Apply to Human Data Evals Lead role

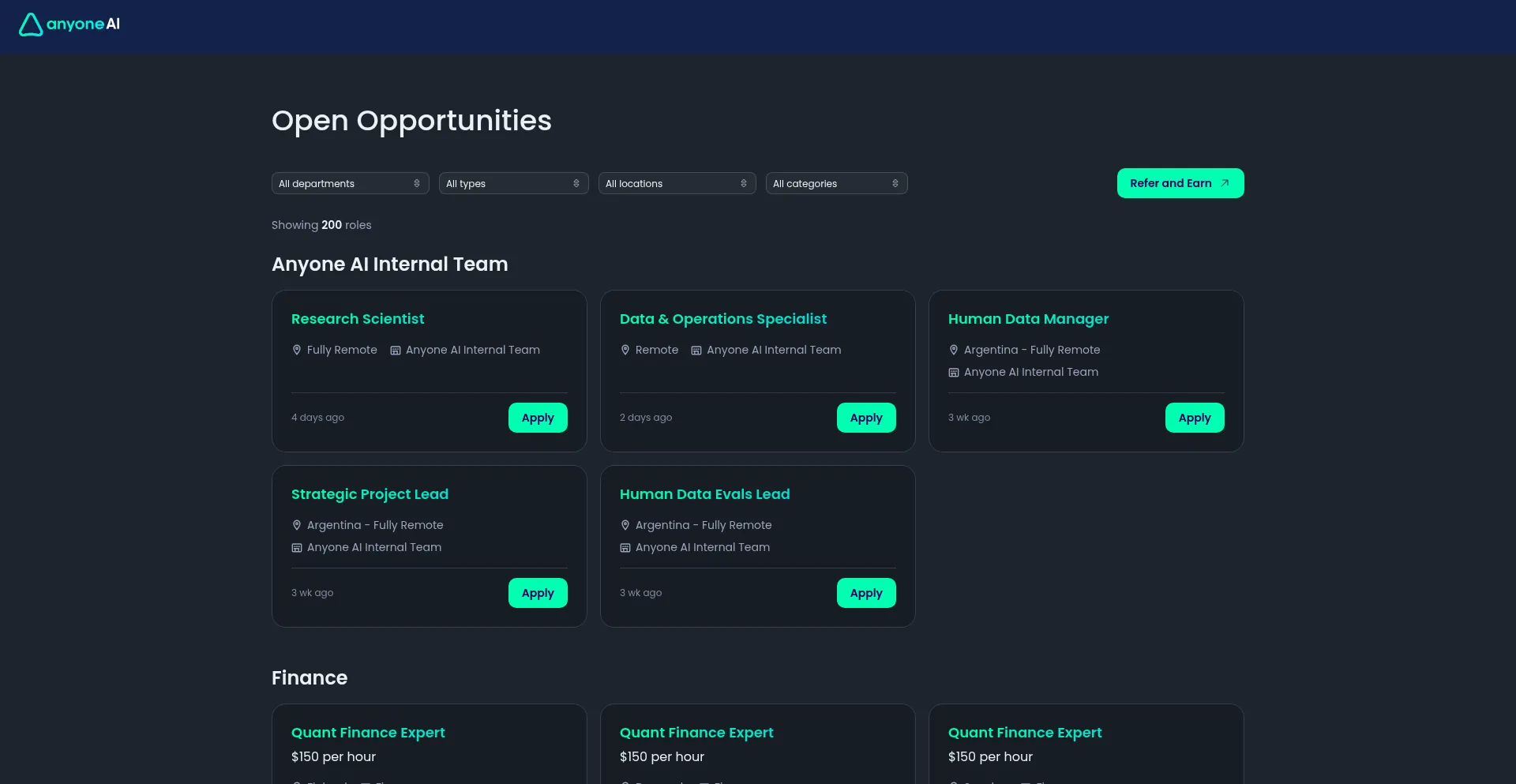[x=866, y=593]
